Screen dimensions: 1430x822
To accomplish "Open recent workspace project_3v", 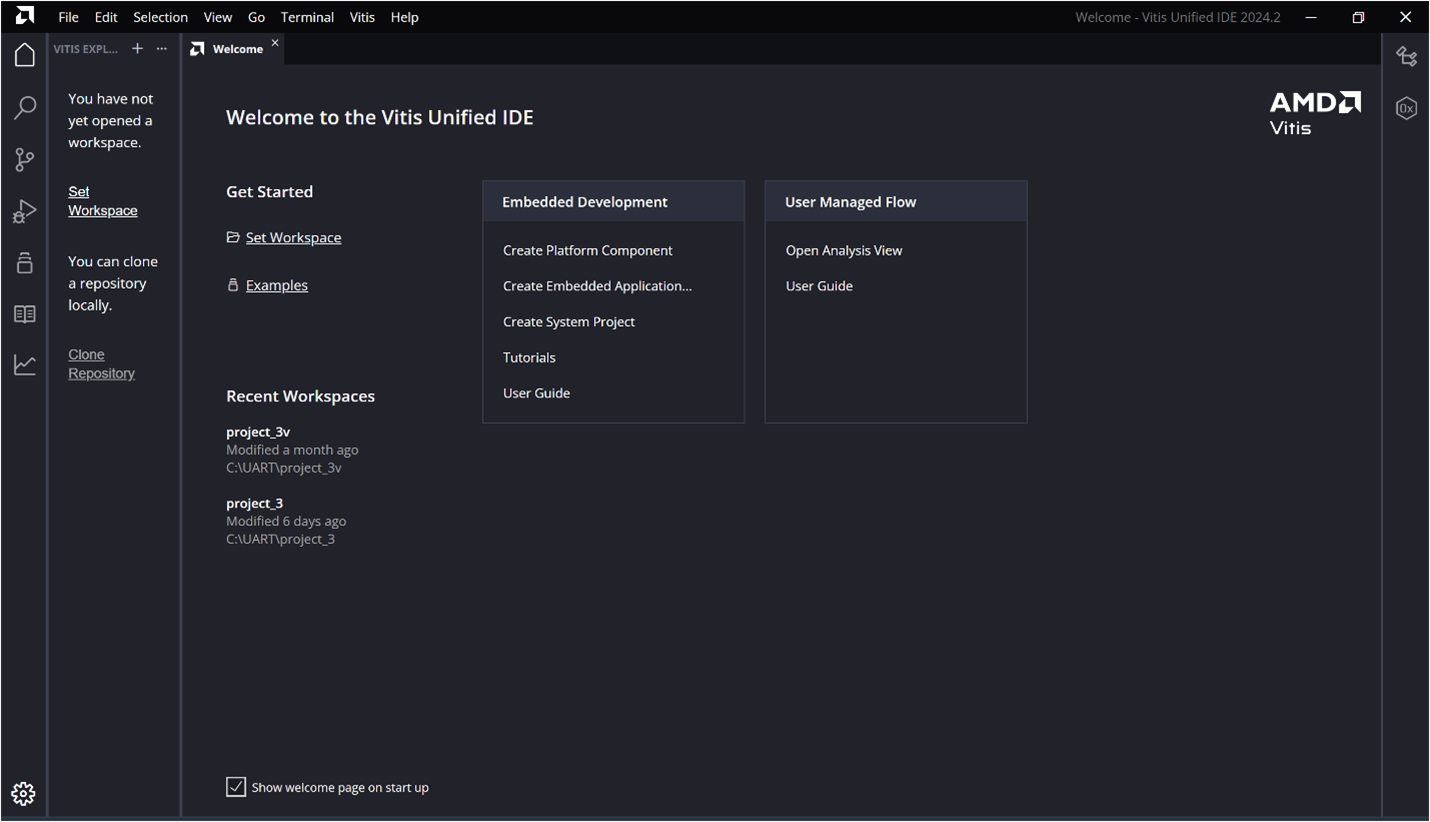I will pos(258,431).
